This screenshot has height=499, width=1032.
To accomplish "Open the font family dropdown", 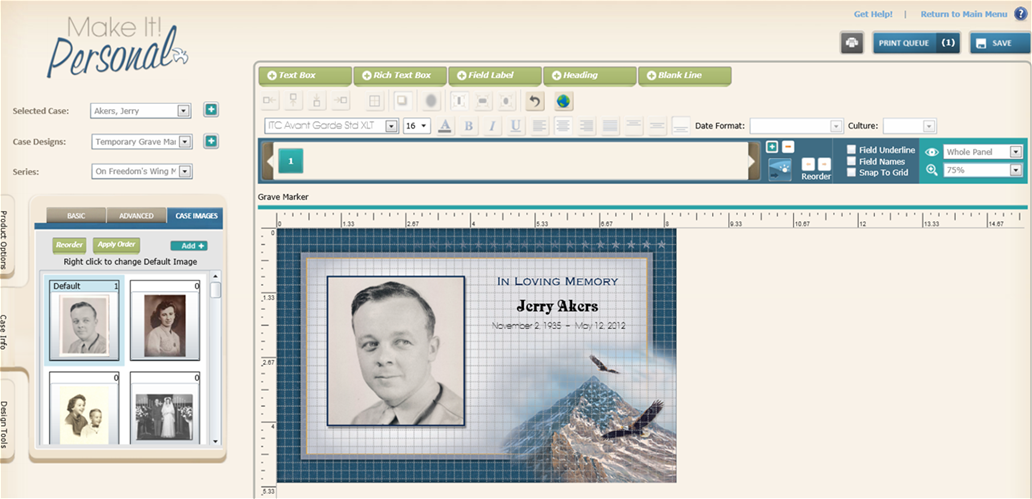I will [x=392, y=126].
